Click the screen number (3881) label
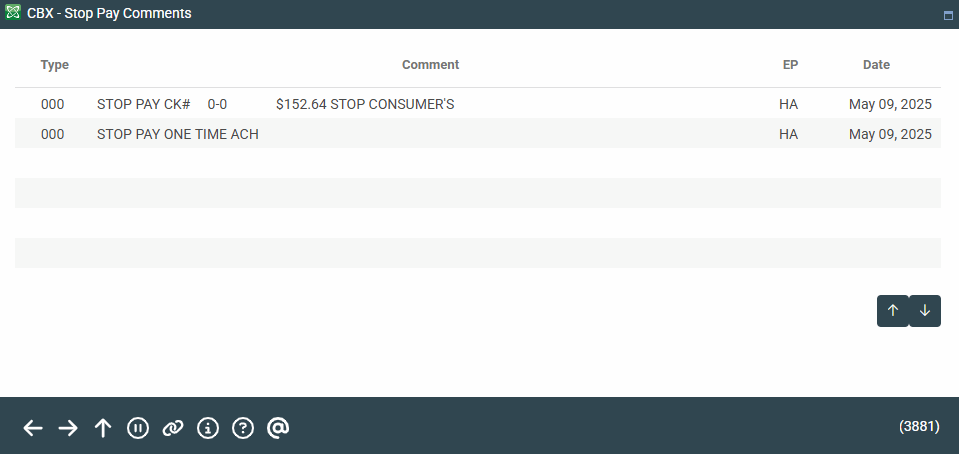This screenshot has width=959, height=454. pyautogui.click(x=919, y=426)
